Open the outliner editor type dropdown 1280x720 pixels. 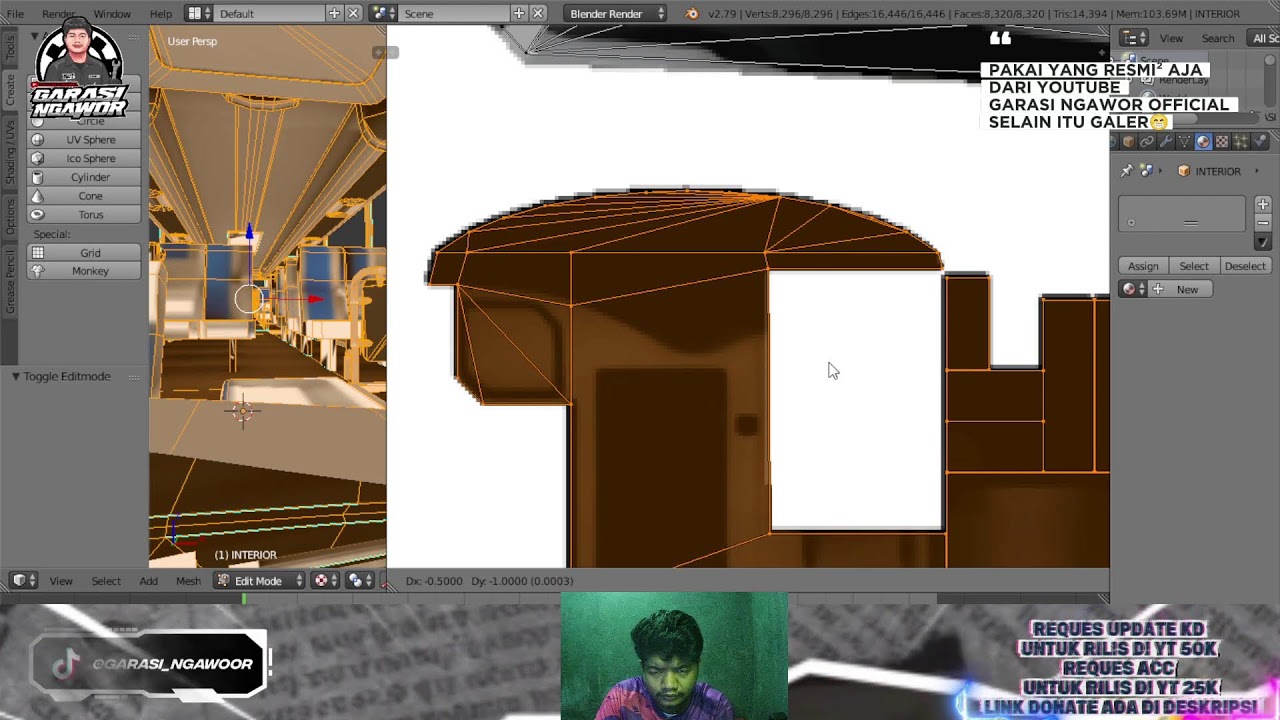1132,38
